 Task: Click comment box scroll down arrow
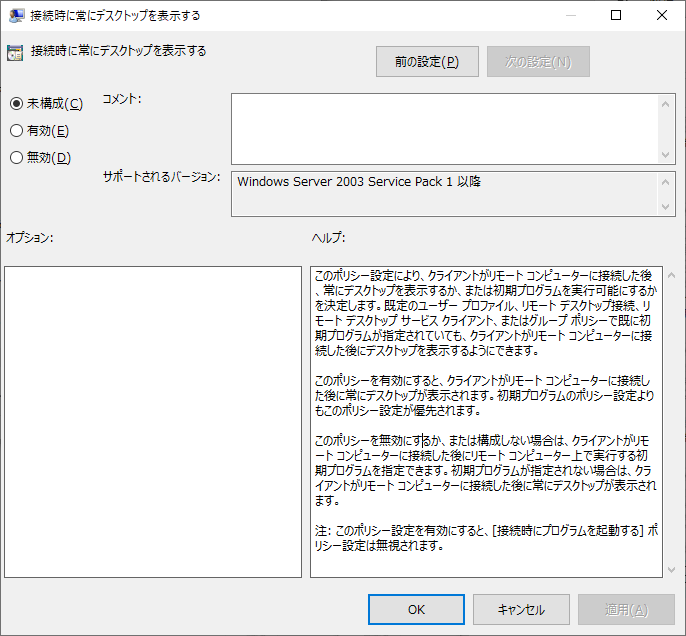(665, 155)
